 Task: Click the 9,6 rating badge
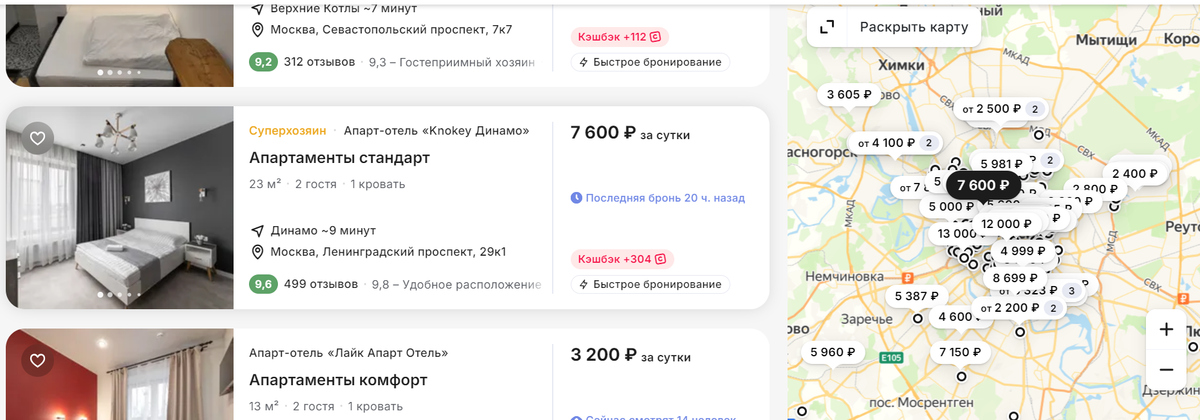(263, 284)
